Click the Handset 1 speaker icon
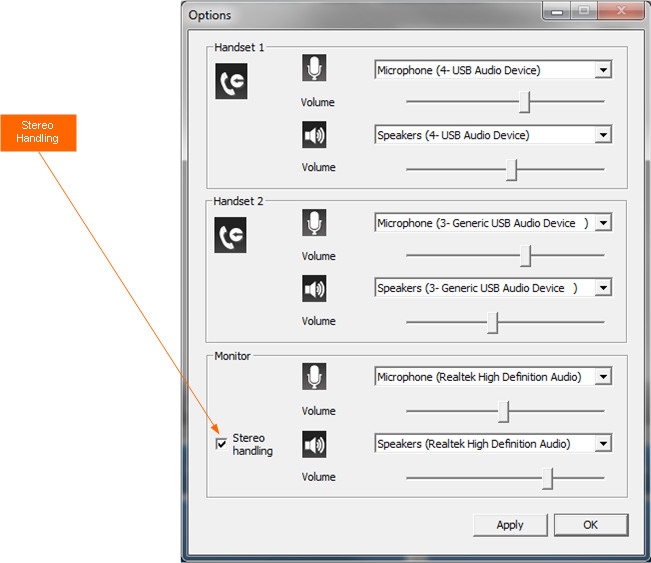651x563 pixels. (314, 135)
